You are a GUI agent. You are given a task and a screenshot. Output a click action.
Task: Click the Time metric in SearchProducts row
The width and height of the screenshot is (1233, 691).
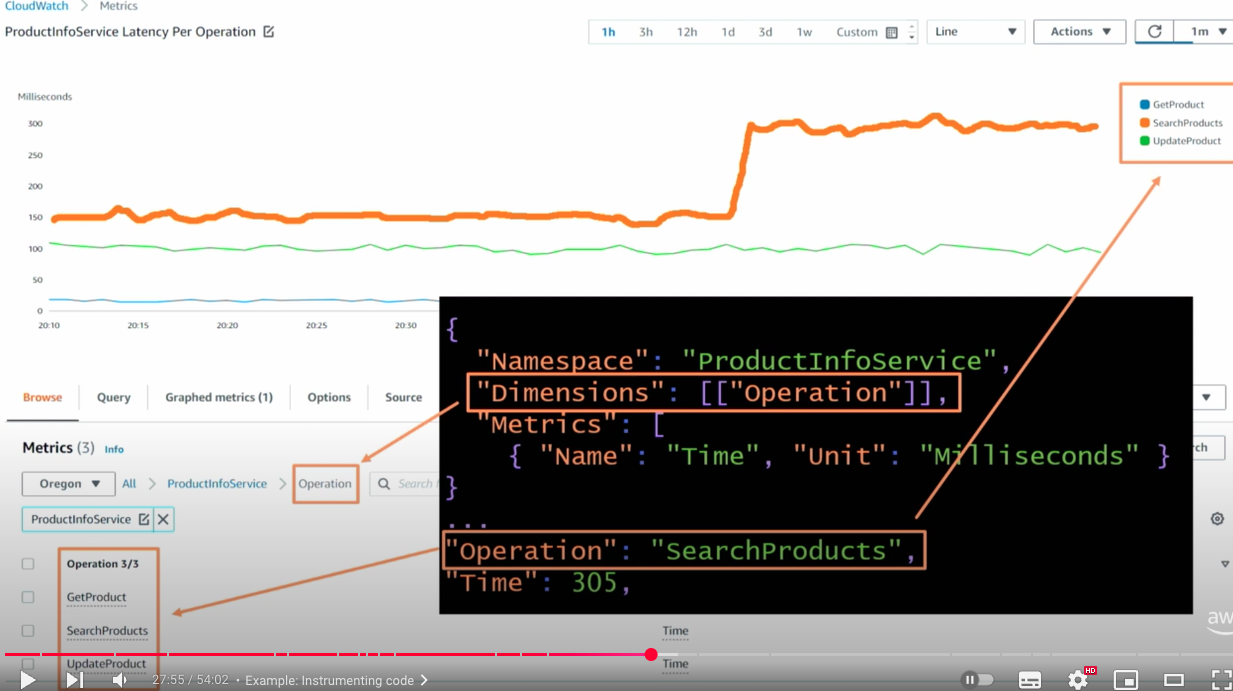click(675, 631)
